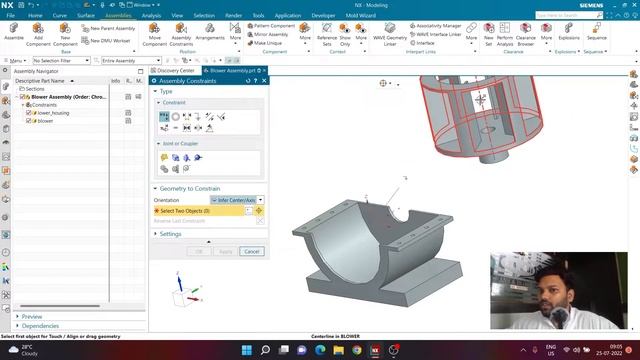
Task: Toggle the blower component checkbox
Action: (x=29, y=121)
